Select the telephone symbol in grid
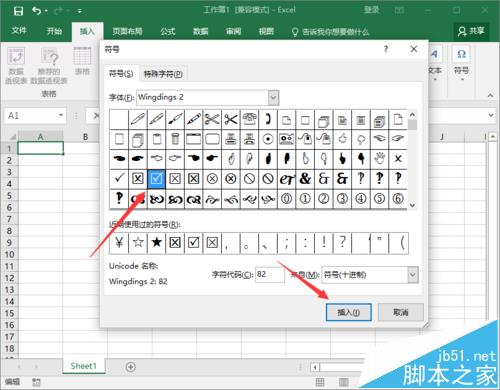Viewport: 500px width, 390px height. pos(249,119)
